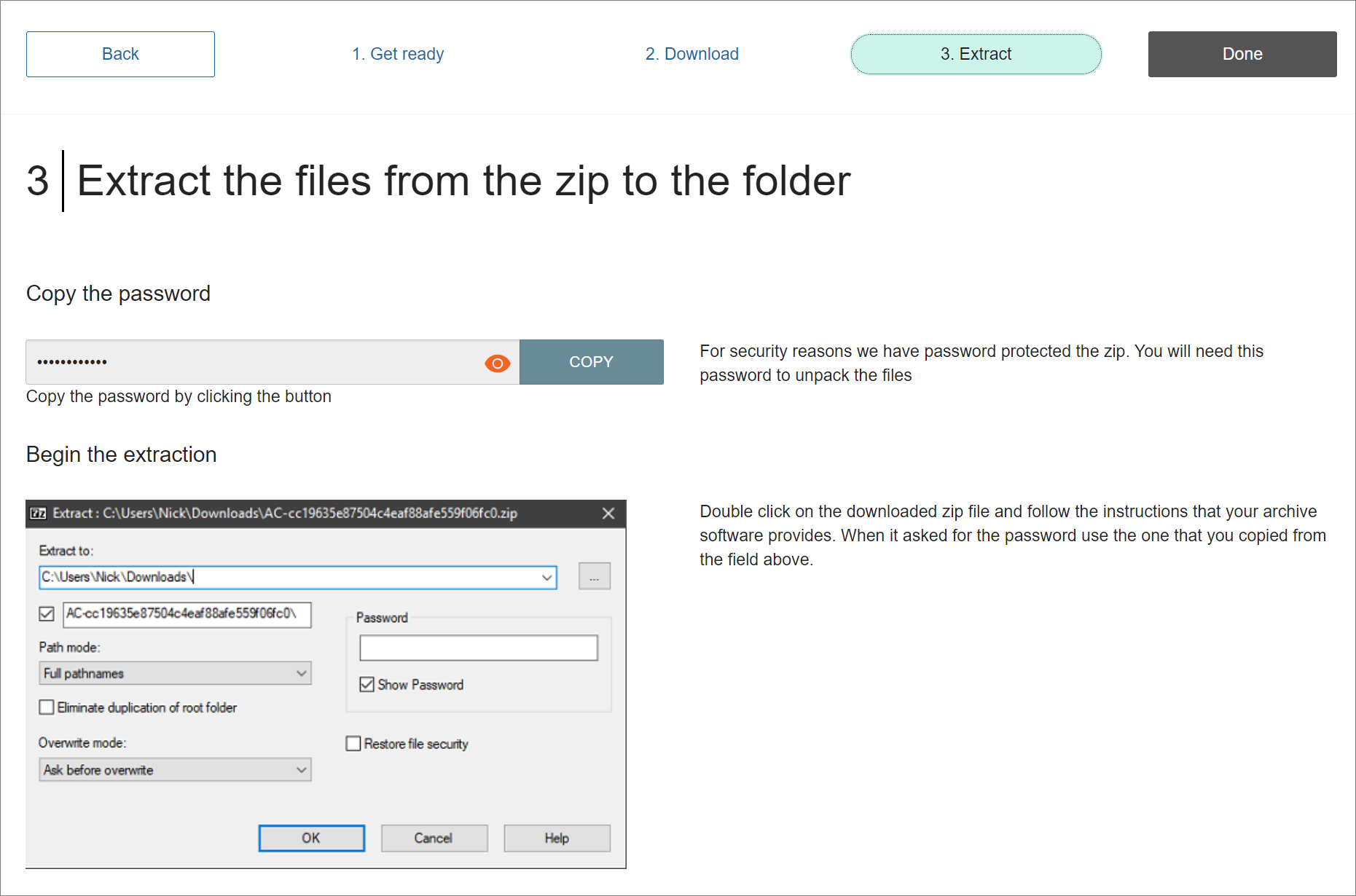This screenshot has width=1356, height=896.
Task: Click inside the empty Password field
Action: click(x=478, y=647)
